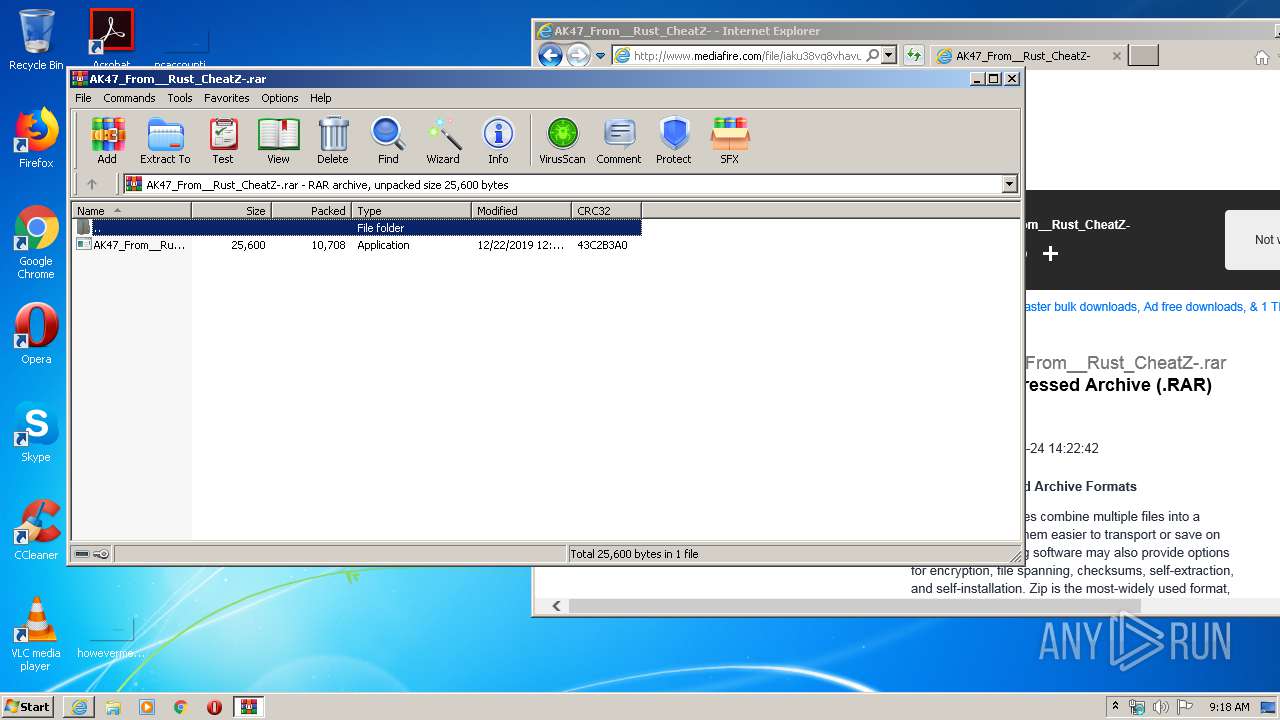Sort by the Modified column header

[x=521, y=211]
